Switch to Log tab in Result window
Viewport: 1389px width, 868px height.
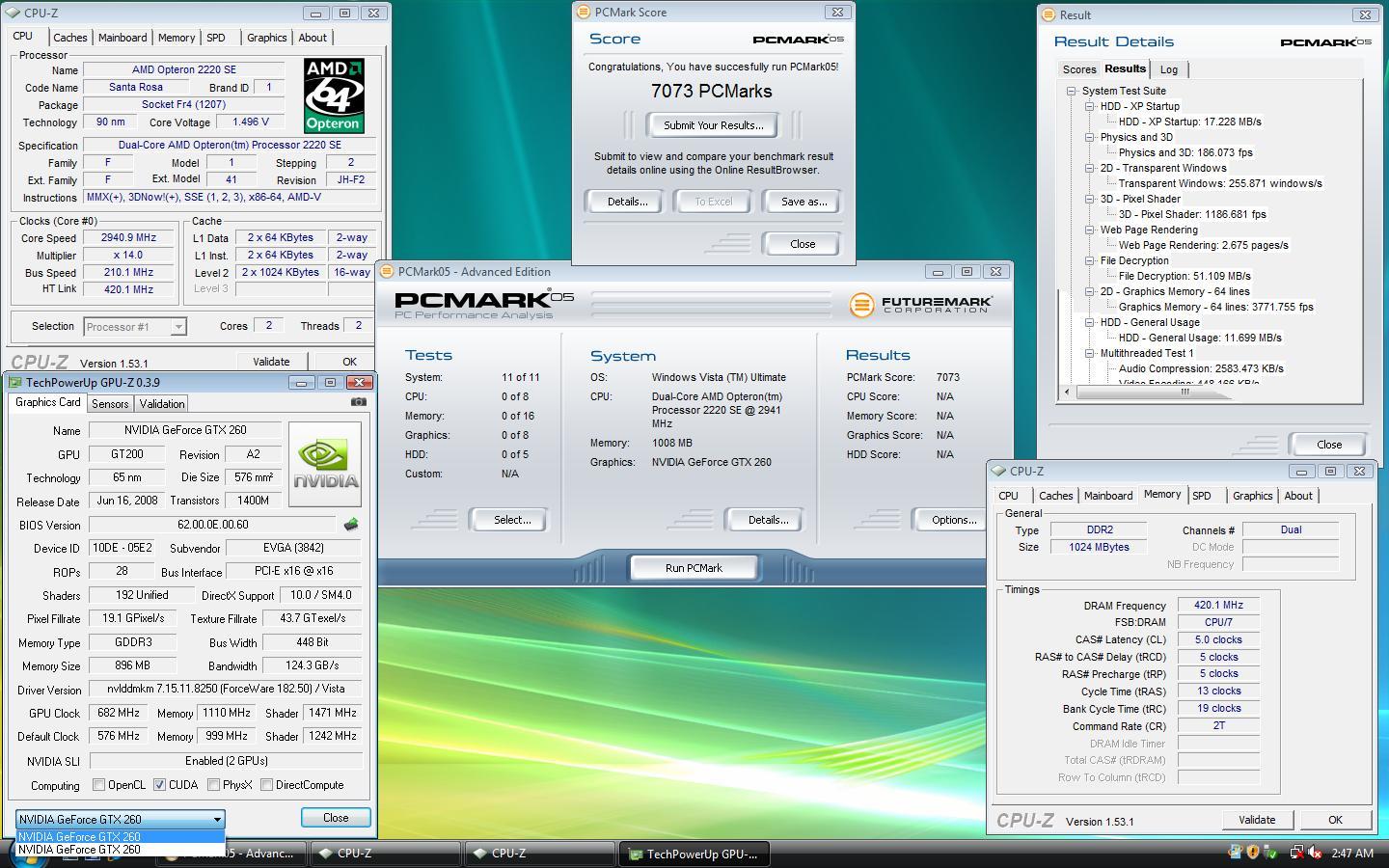pos(1169,69)
